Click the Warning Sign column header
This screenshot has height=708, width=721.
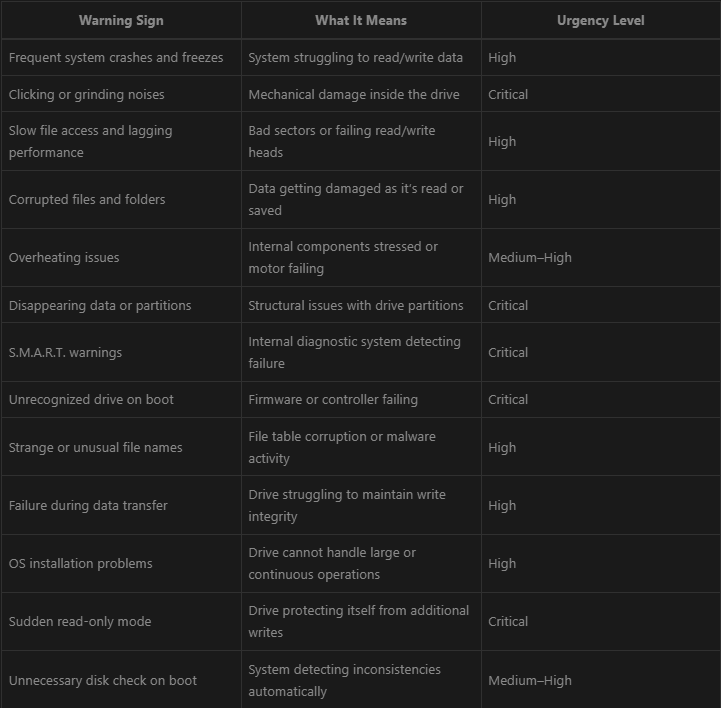tap(121, 20)
